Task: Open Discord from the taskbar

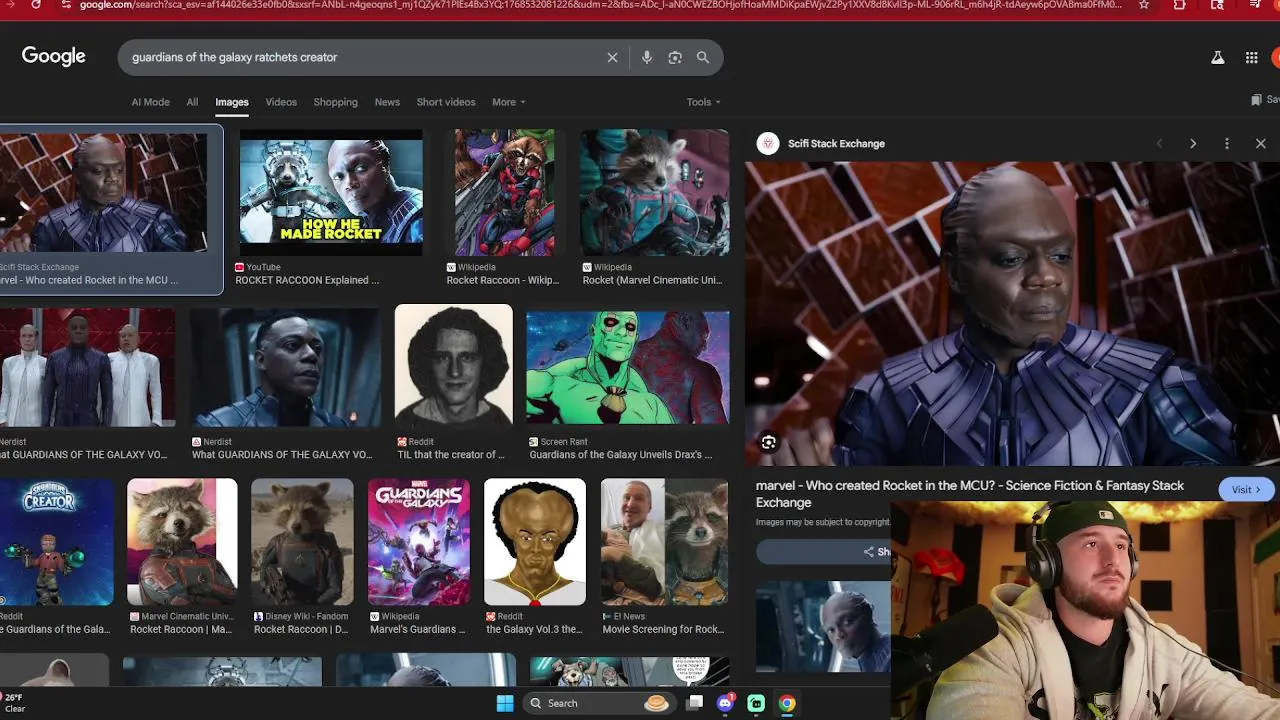Action: coord(726,703)
